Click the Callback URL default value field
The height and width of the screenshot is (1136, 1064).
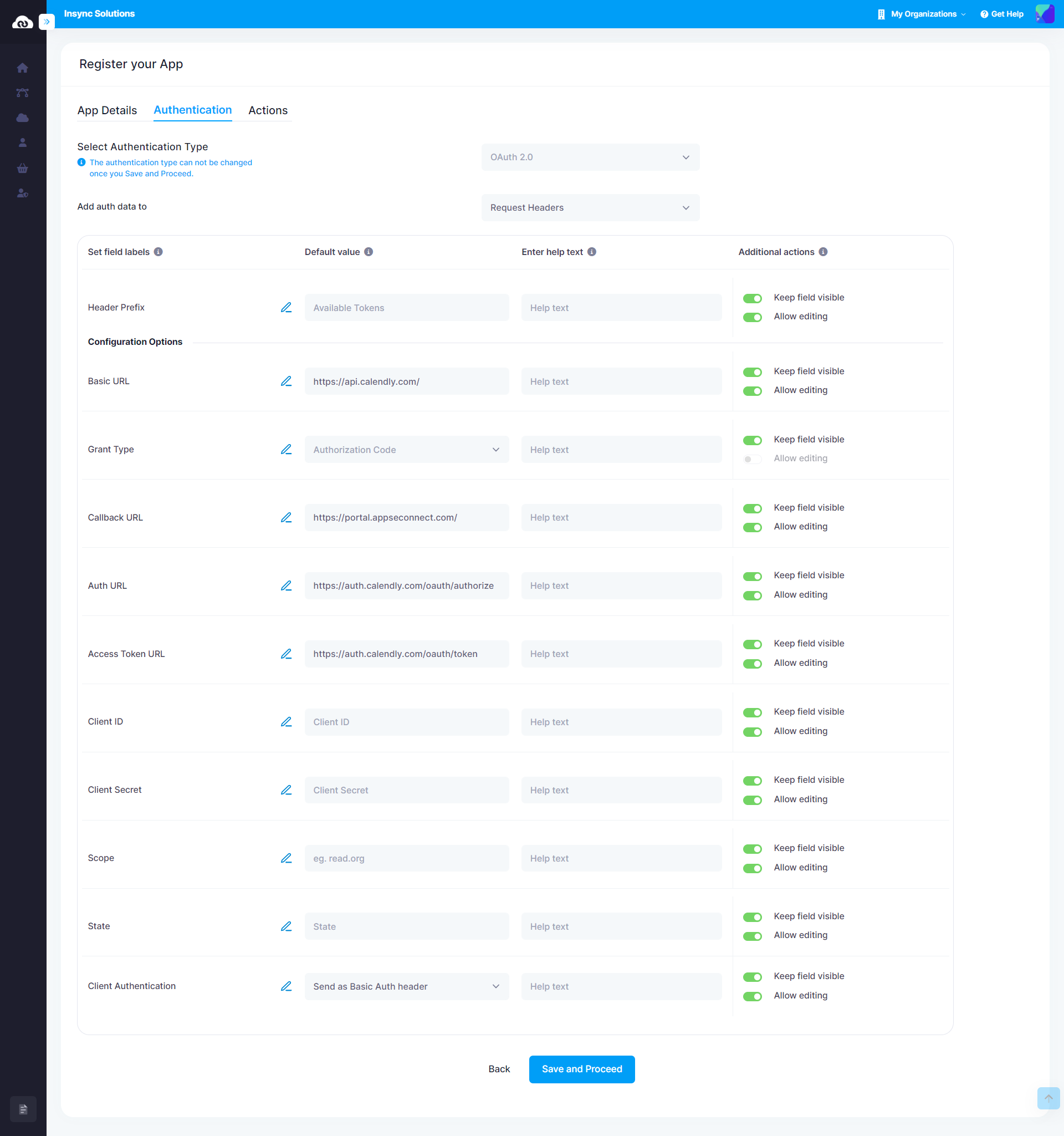(x=407, y=518)
